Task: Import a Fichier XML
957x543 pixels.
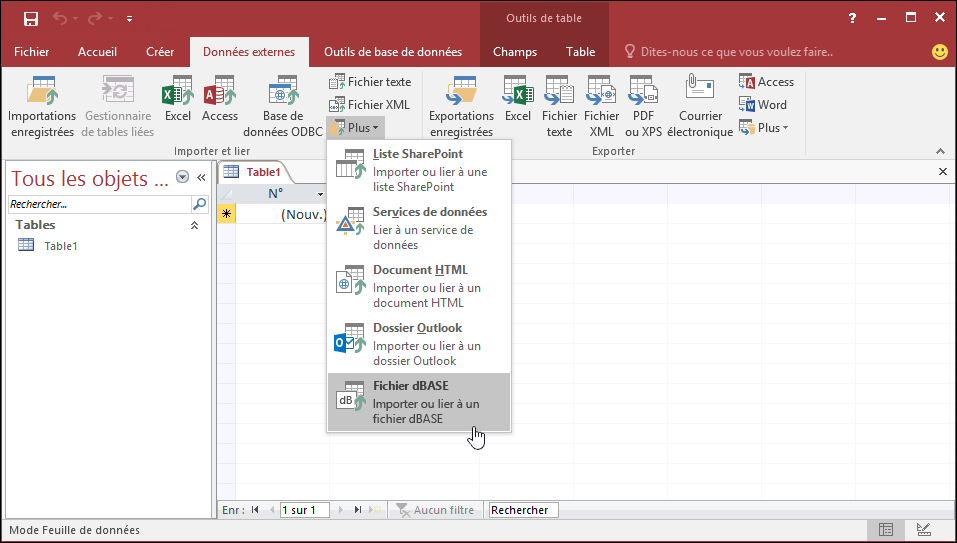Action: [369, 105]
